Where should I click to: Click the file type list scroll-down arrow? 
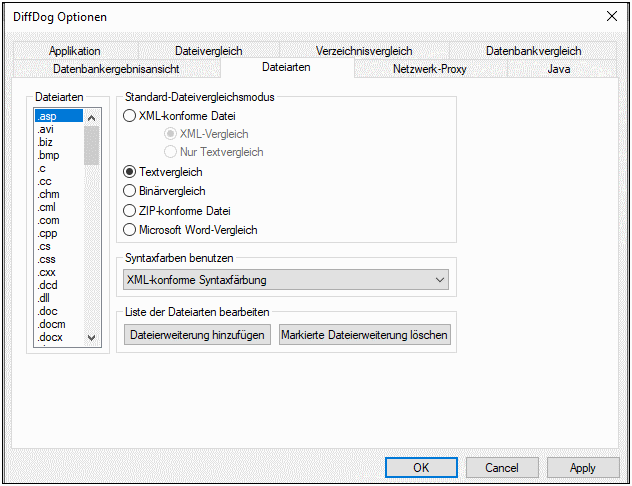(91, 338)
